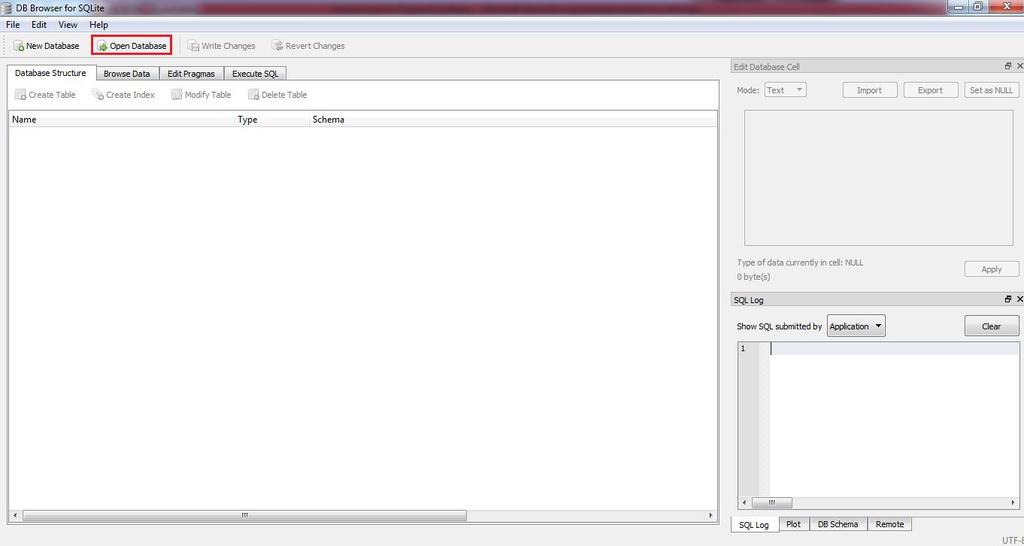Switch to the Edit Pragmas tab

coord(191,74)
